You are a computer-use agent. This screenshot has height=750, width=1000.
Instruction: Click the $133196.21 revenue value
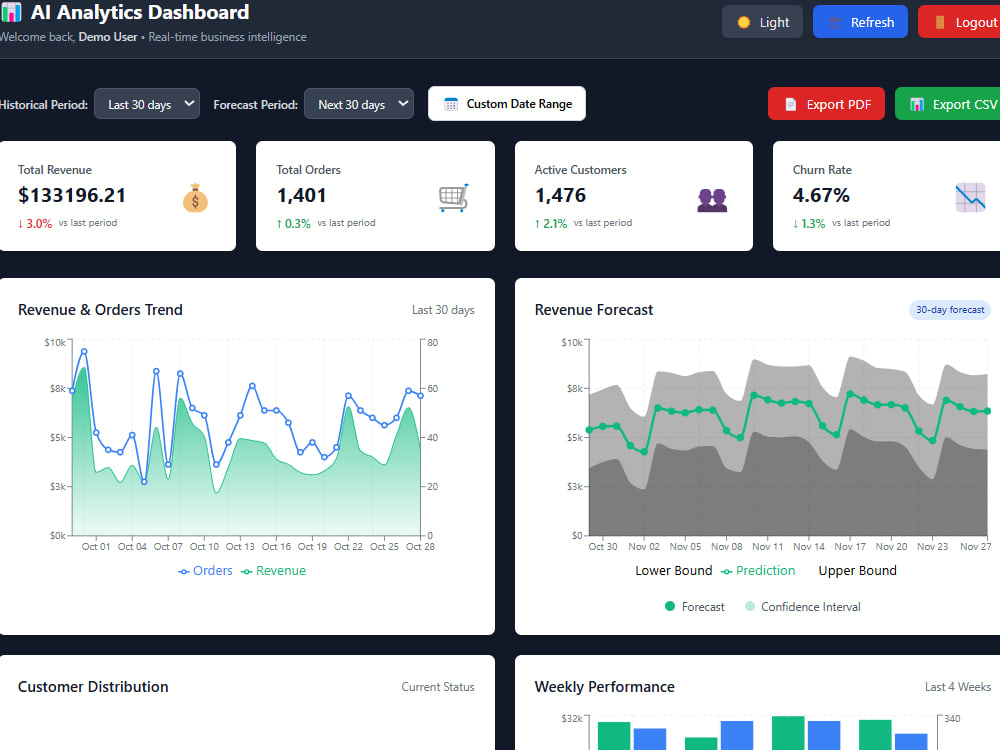pyautogui.click(x=71, y=195)
